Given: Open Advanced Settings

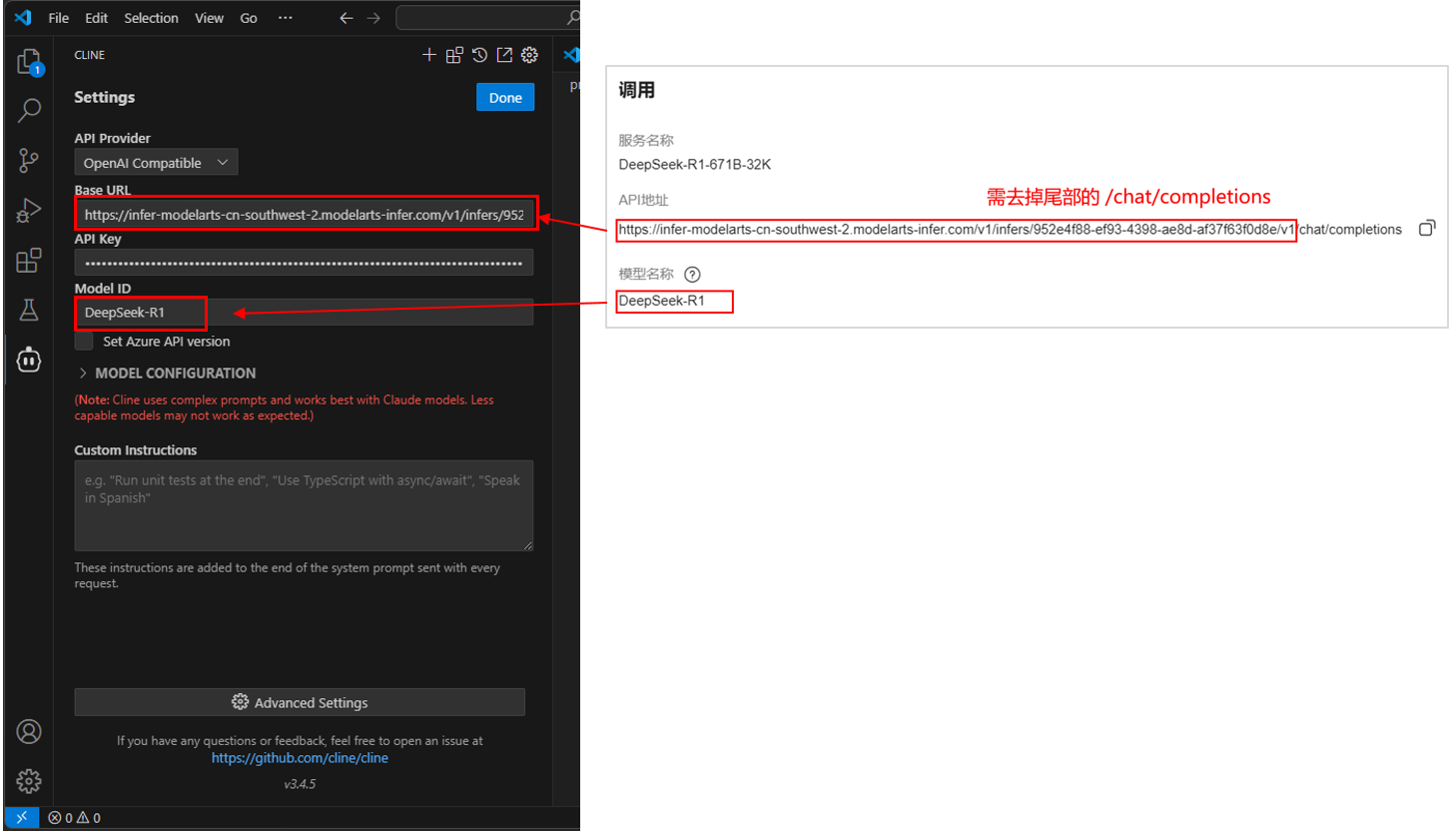Looking at the screenshot, I should pyautogui.click(x=300, y=702).
